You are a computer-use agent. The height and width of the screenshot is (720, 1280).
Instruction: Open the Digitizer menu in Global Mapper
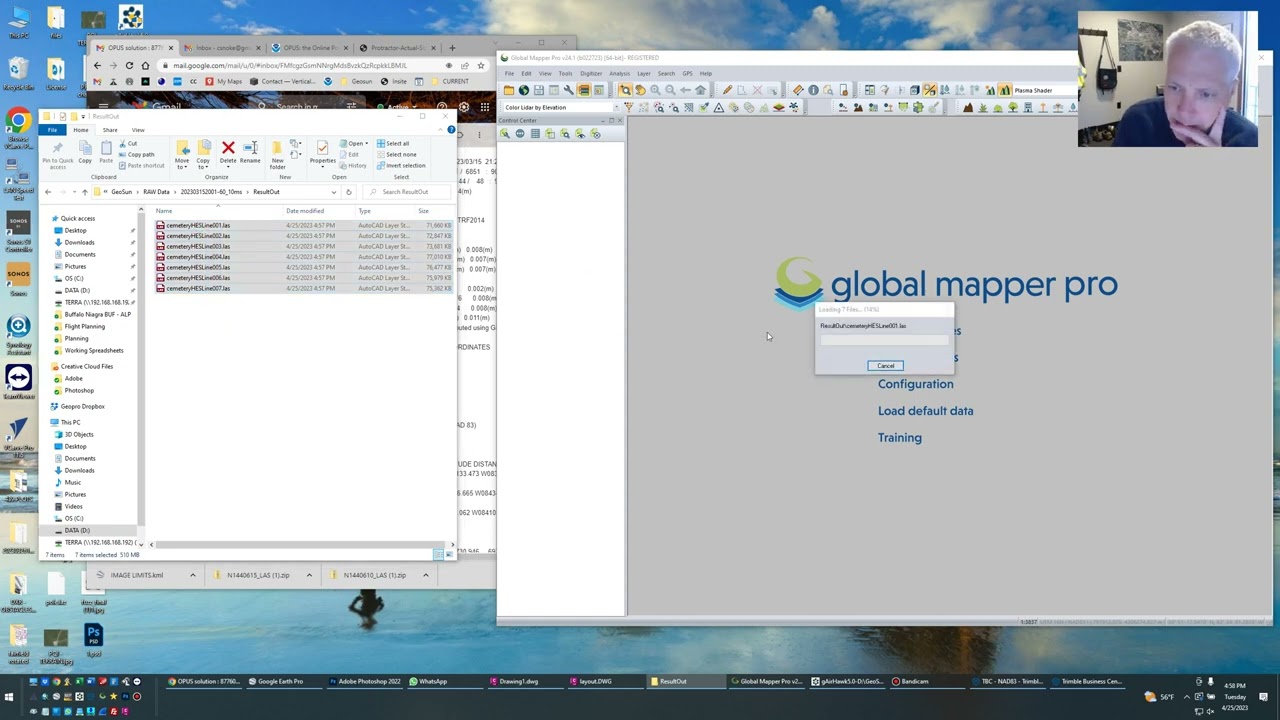[x=591, y=73]
